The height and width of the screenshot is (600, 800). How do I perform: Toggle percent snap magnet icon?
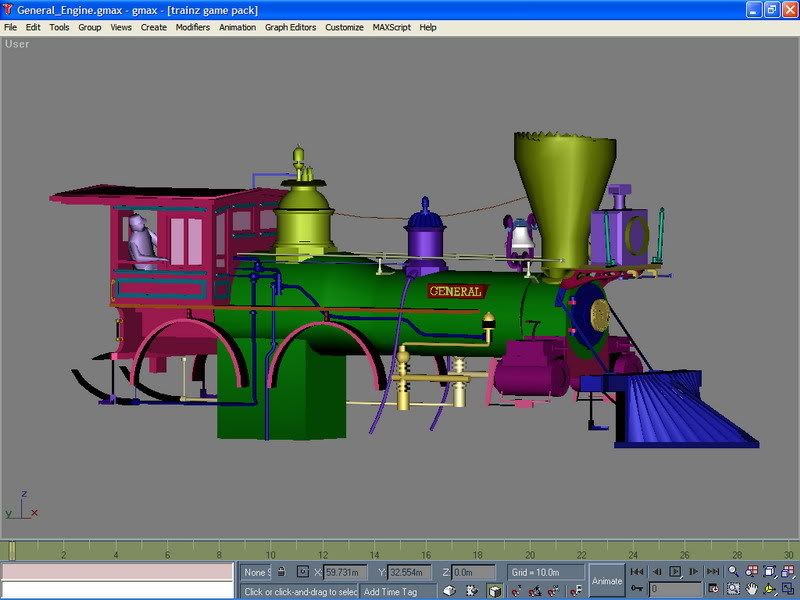pyautogui.click(x=535, y=591)
